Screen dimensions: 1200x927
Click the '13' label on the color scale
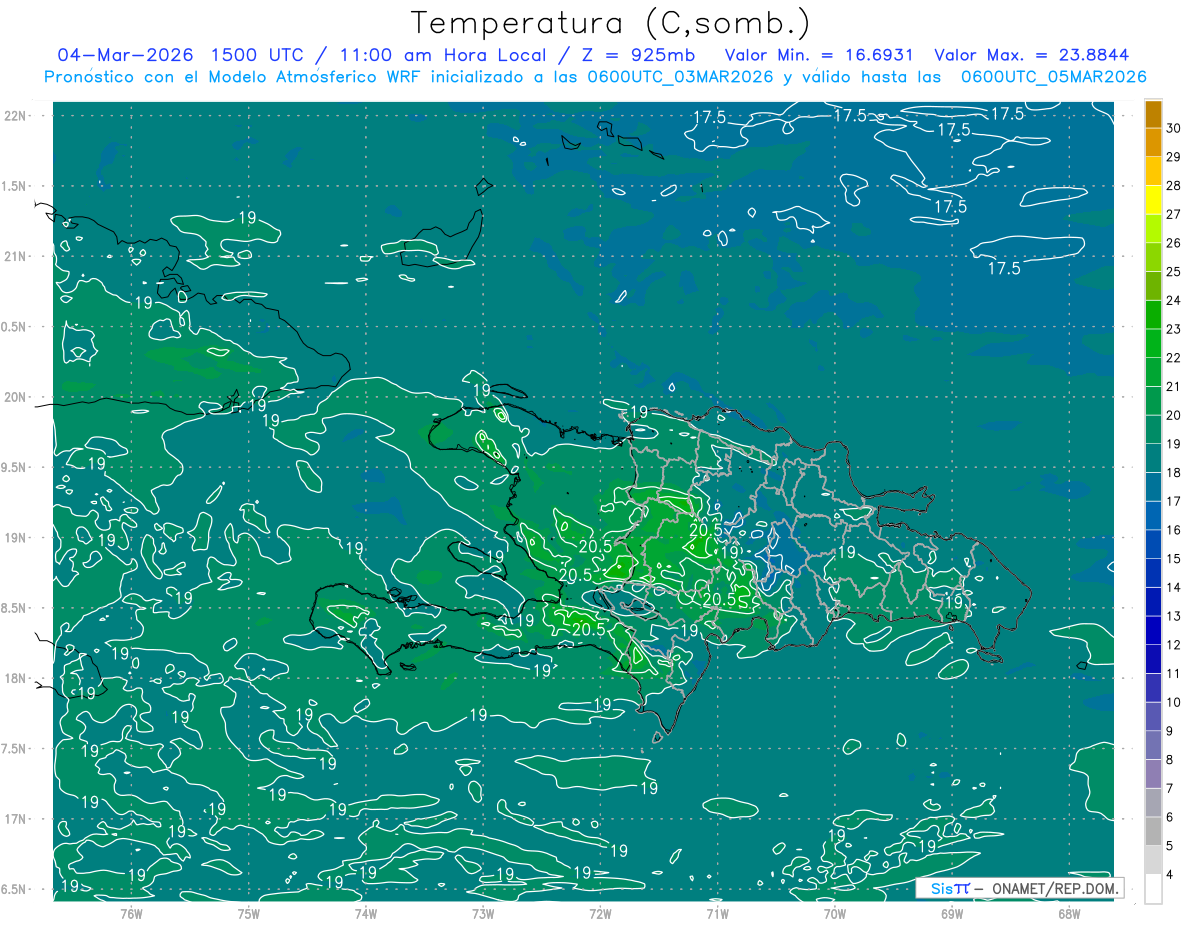[1174, 616]
